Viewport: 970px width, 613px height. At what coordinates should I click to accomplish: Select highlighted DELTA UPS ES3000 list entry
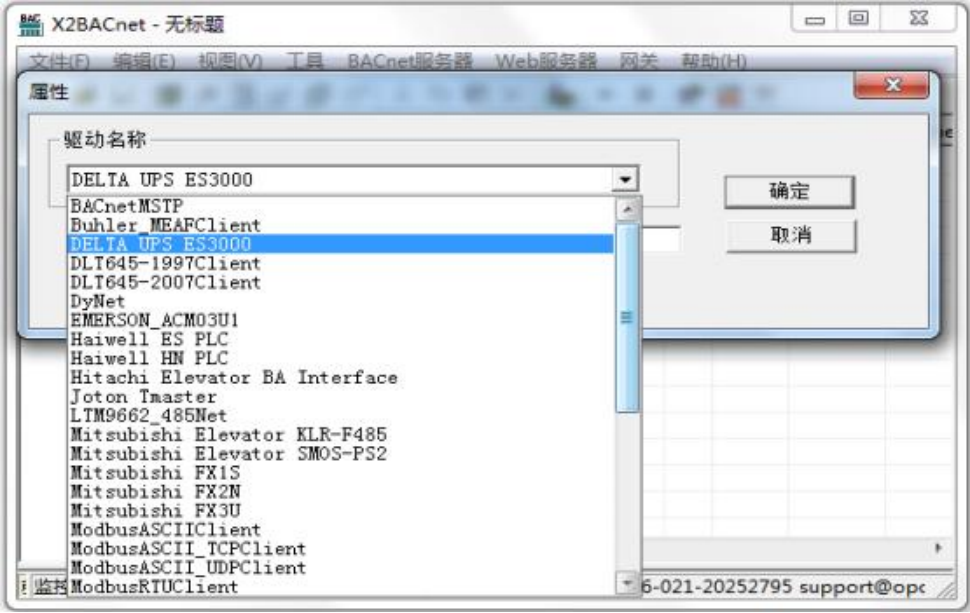pos(341,244)
